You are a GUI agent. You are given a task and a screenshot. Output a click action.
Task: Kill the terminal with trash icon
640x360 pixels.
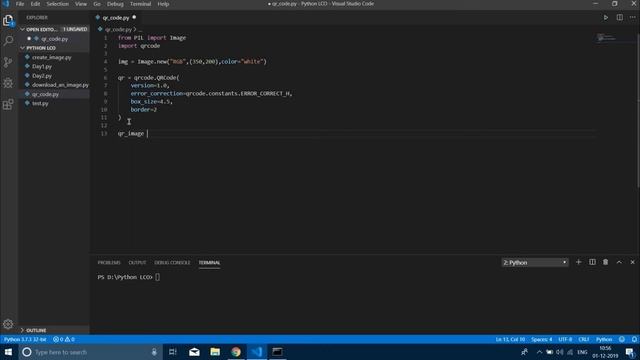pyautogui.click(x=606, y=262)
